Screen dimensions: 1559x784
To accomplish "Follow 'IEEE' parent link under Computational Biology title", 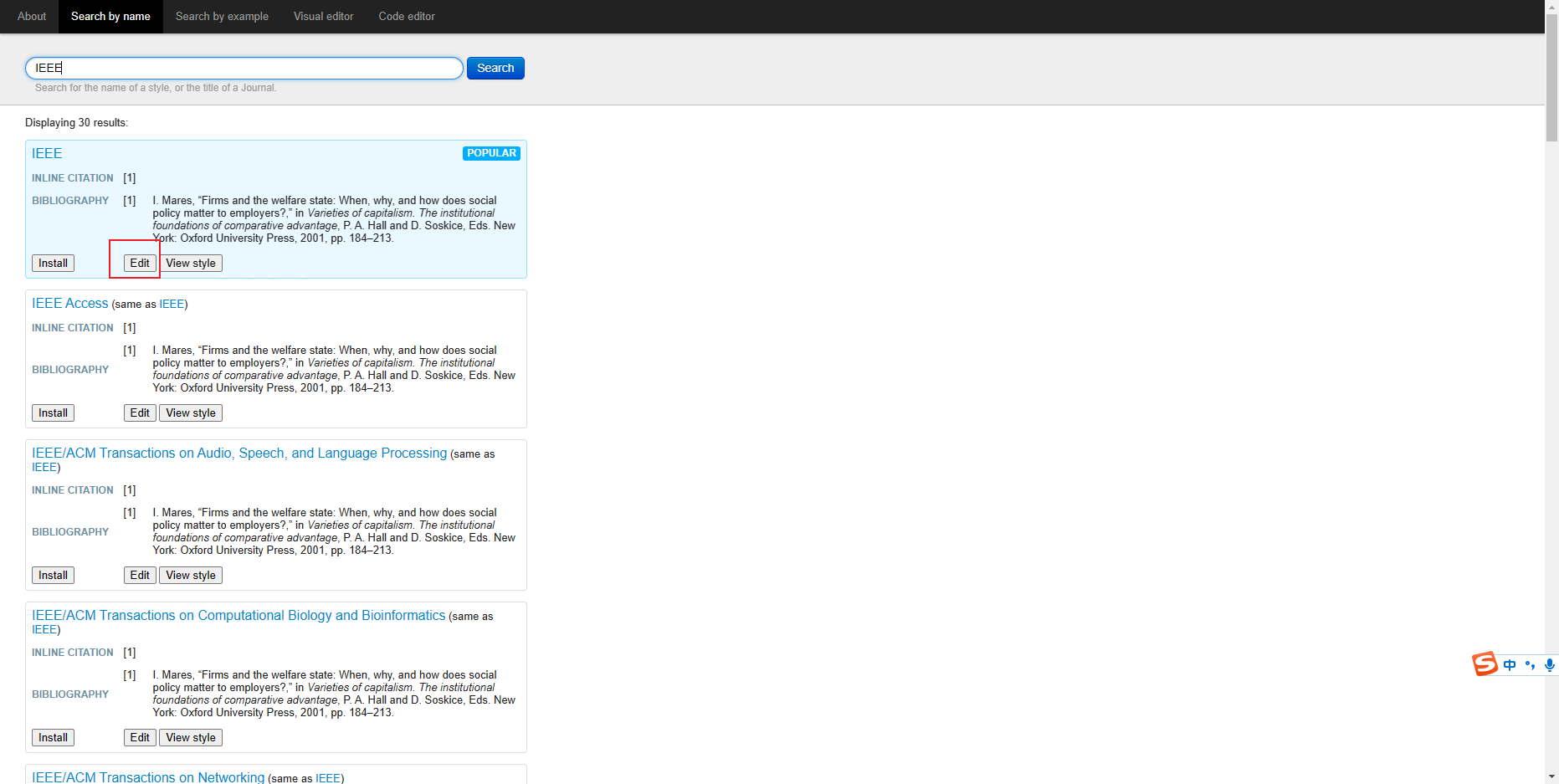I will point(44,629).
